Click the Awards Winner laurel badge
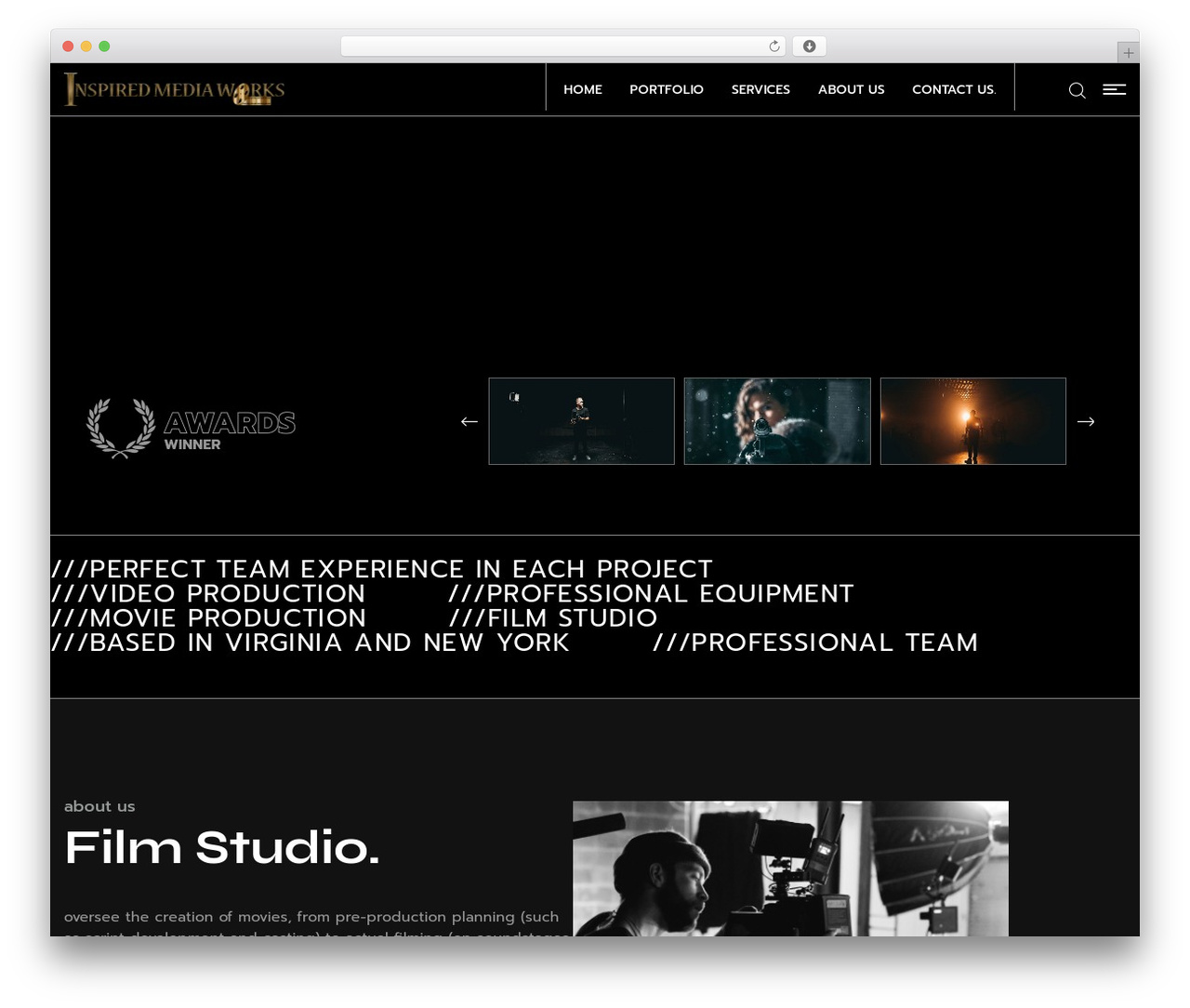Image resolution: width=1190 pixels, height=1008 pixels. 191,428
